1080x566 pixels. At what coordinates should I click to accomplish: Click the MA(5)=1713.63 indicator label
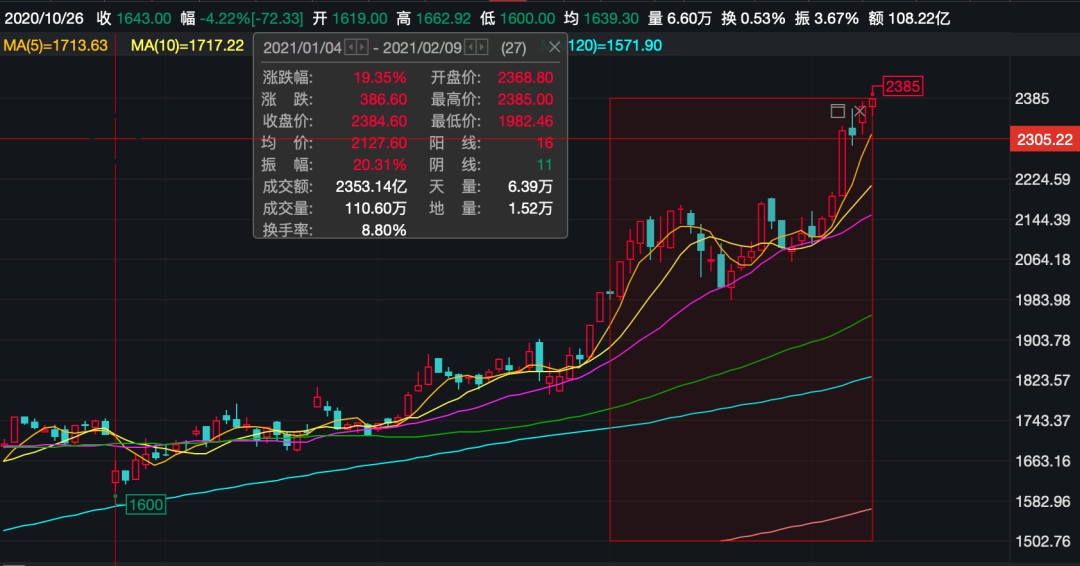[55, 45]
